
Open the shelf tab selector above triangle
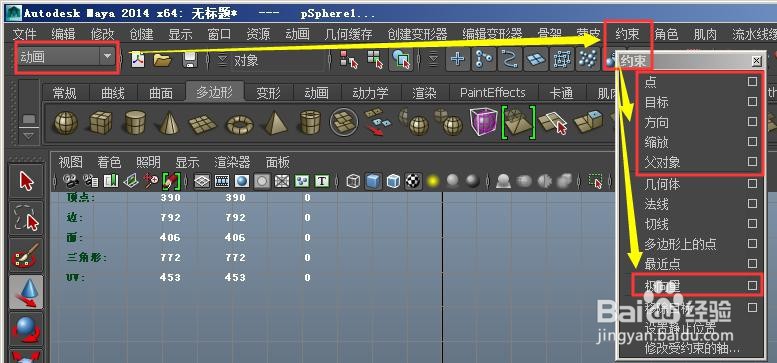point(29,120)
